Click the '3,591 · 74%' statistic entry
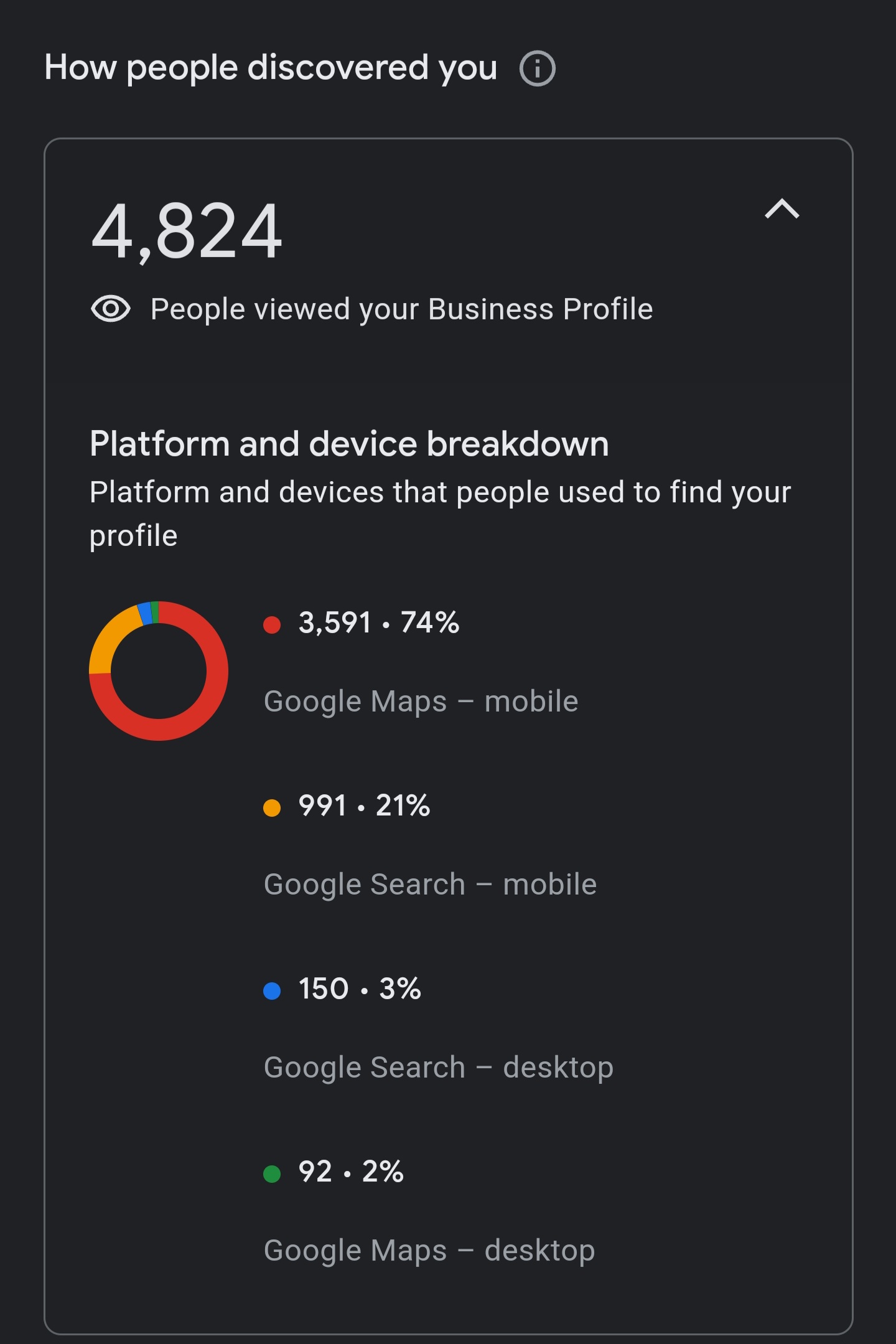Screen dimensions: 896x1344 [x=378, y=623]
